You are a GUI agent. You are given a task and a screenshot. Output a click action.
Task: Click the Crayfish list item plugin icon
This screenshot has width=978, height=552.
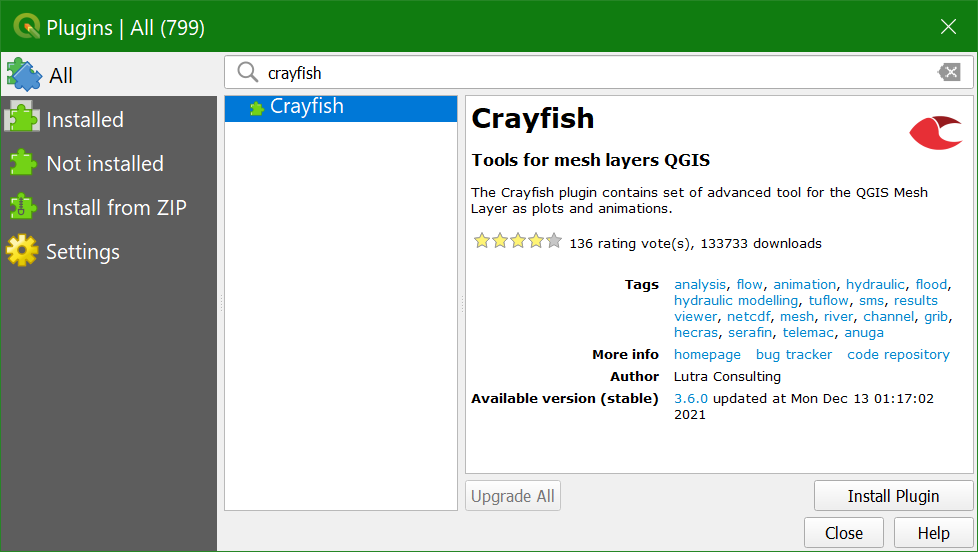[x=256, y=109]
